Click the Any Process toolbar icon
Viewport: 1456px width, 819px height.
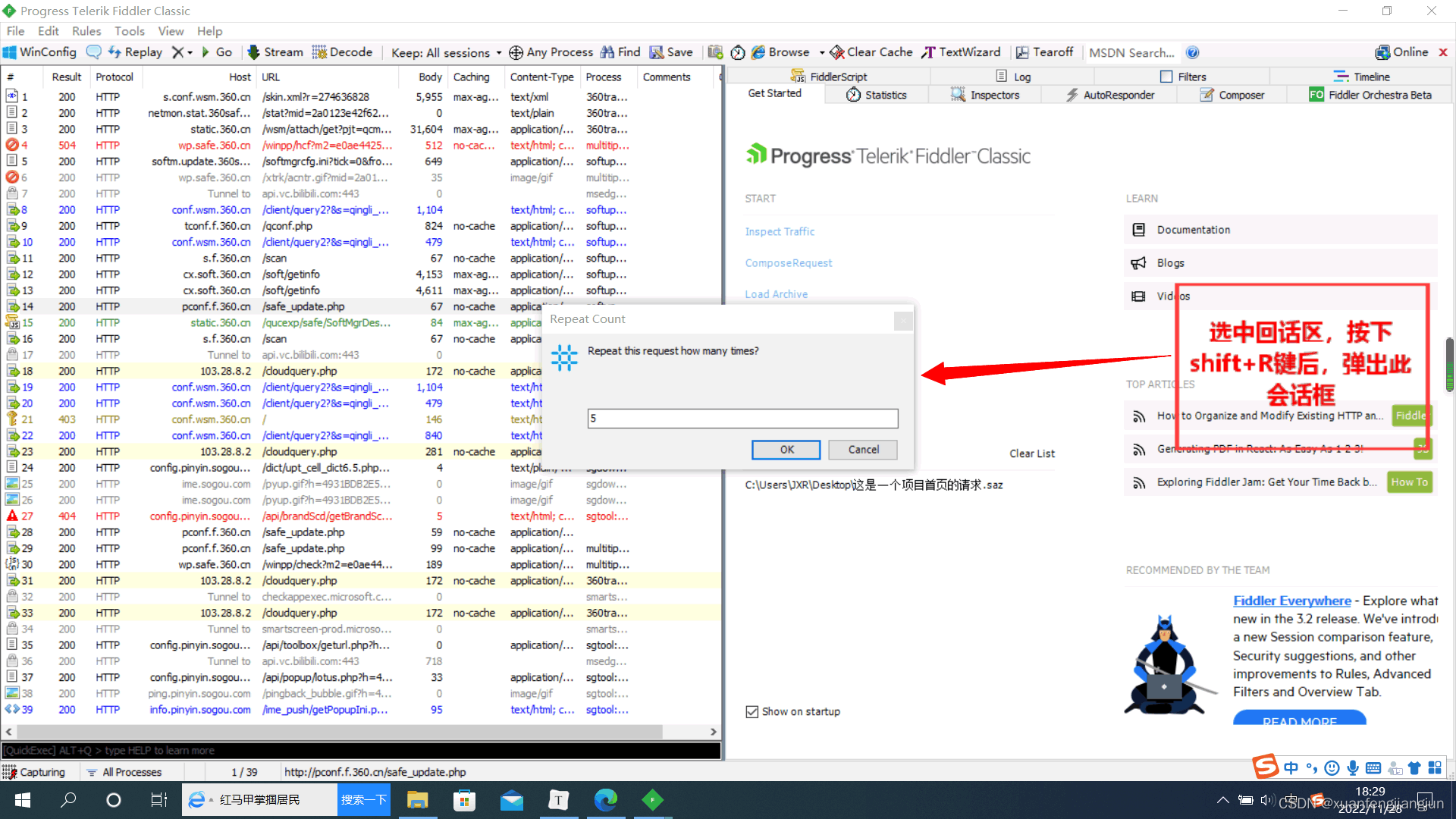coord(551,52)
